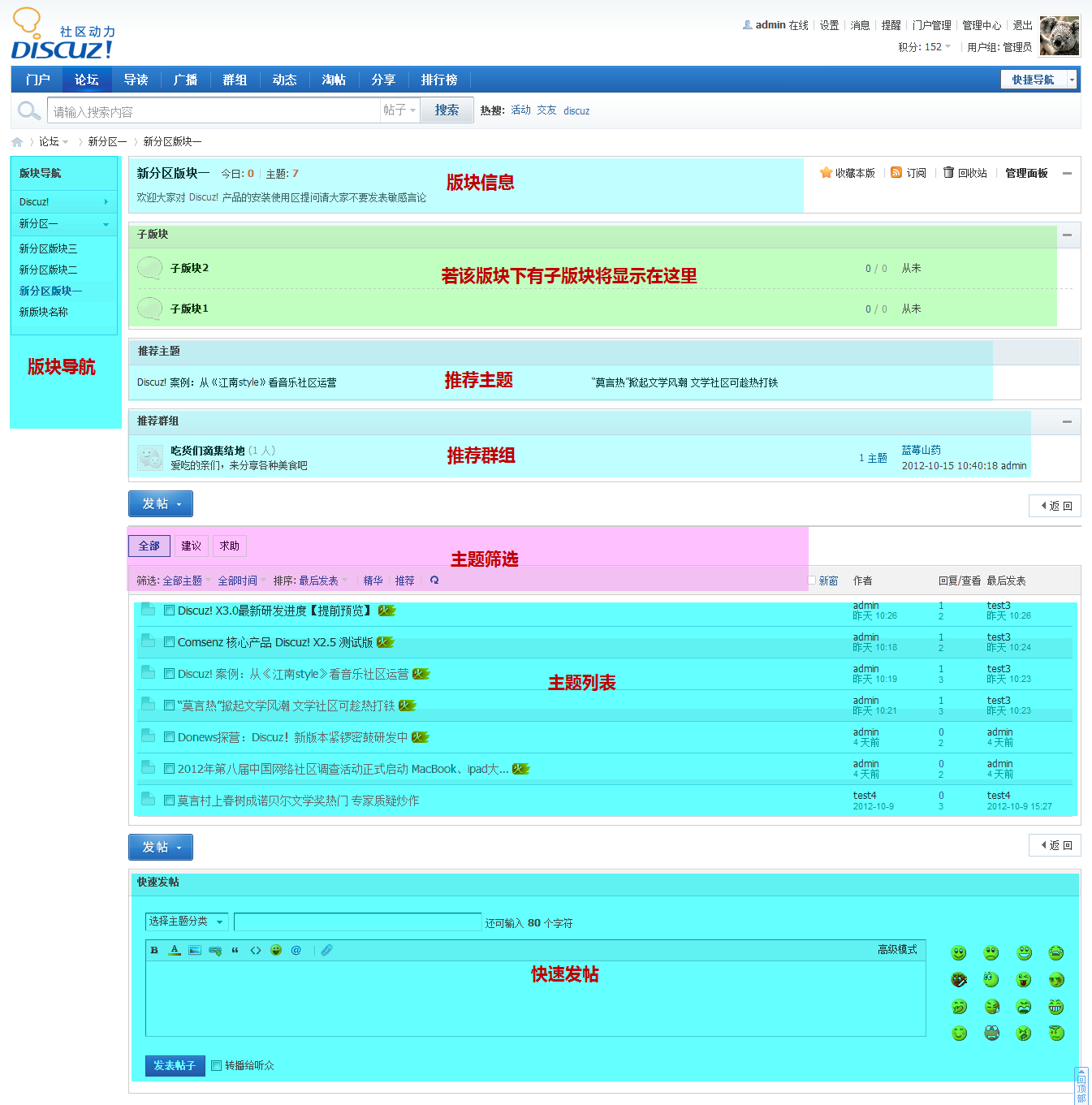Select checkbox beside Discuz! X3.0最新研发进度 thread

tap(170, 611)
